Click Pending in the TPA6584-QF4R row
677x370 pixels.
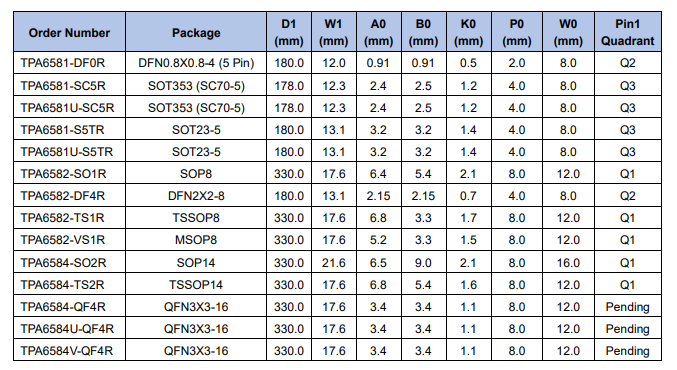[627, 307]
